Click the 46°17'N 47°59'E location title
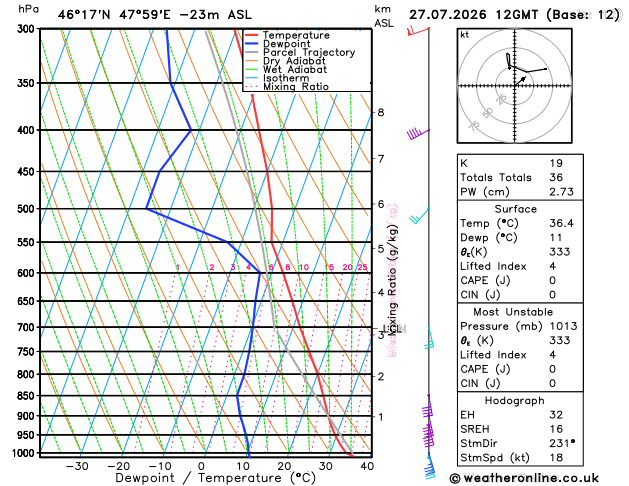 (154, 15)
